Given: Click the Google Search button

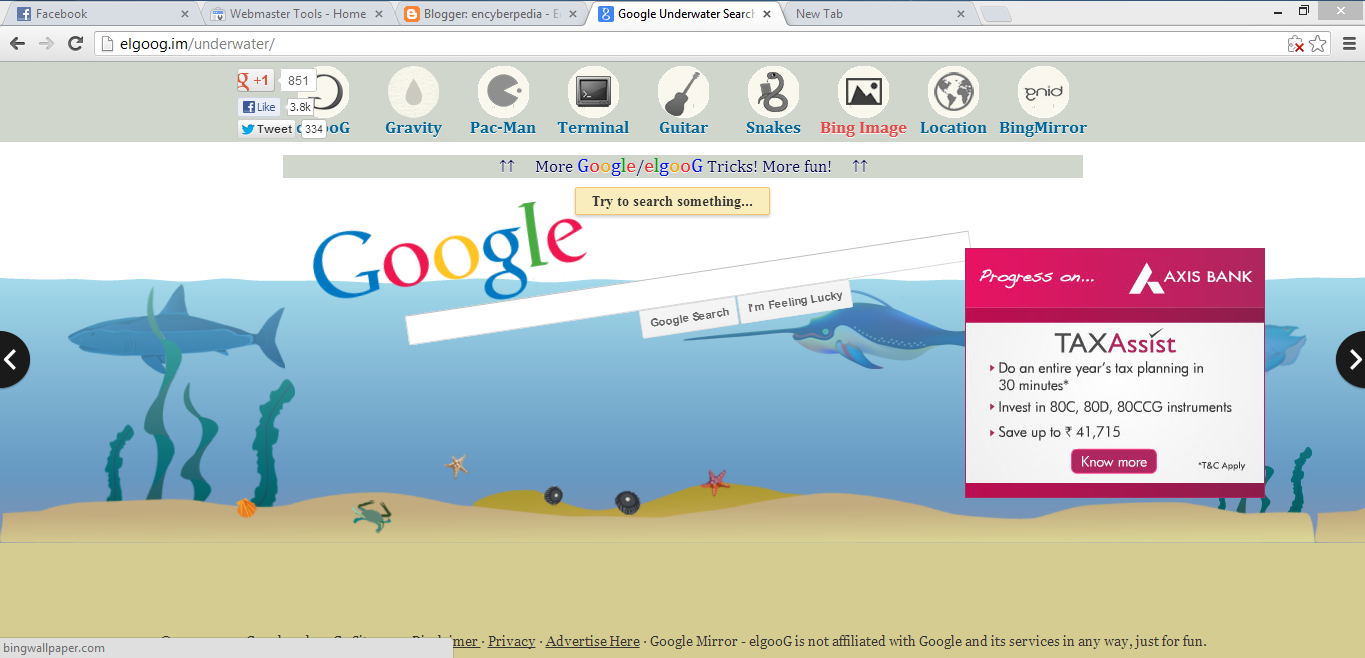Looking at the screenshot, I should coord(689,318).
